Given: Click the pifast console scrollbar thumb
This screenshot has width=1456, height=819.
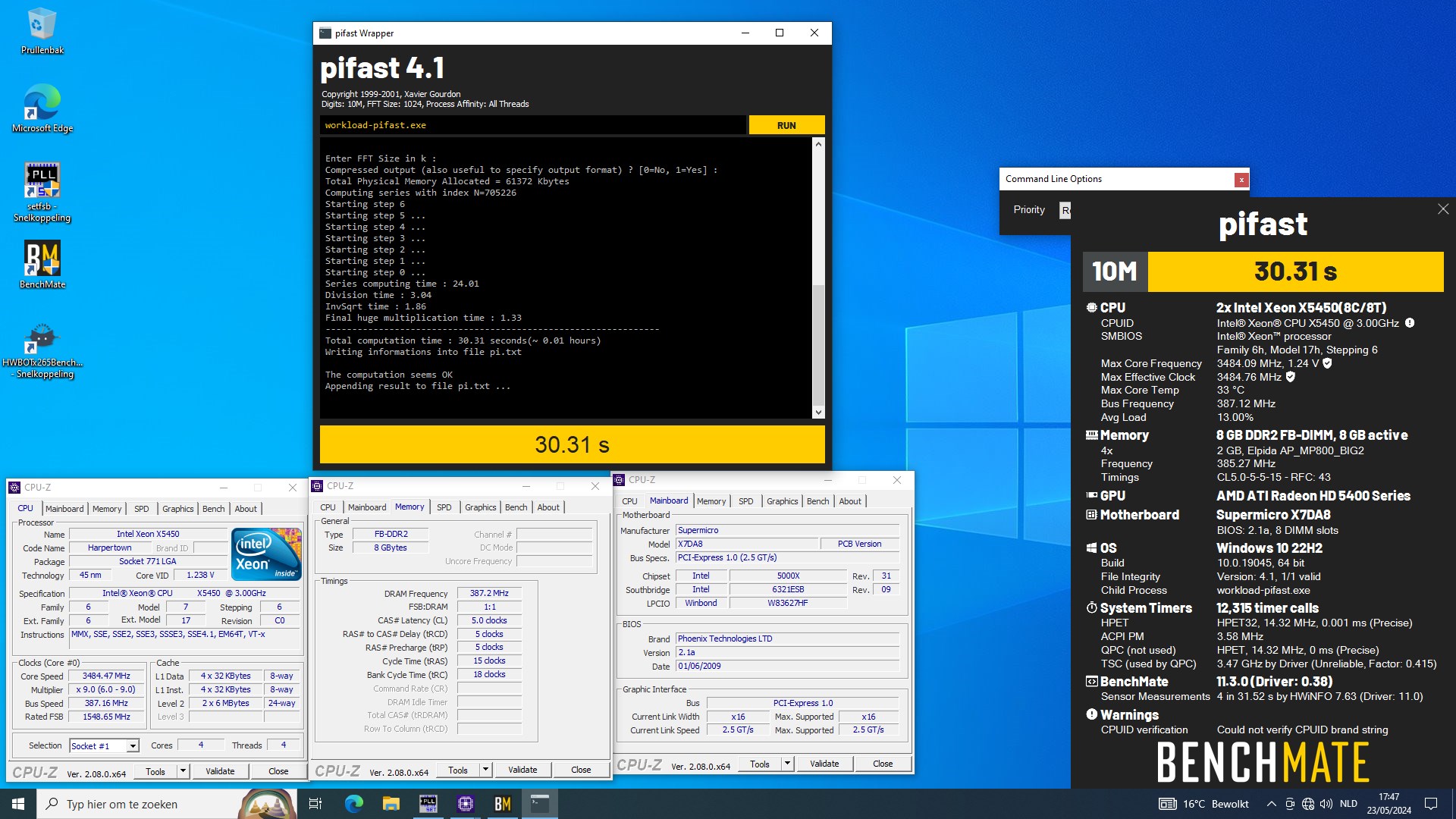Looking at the screenshot, I should pyautogui.click(x=818, y=345).
